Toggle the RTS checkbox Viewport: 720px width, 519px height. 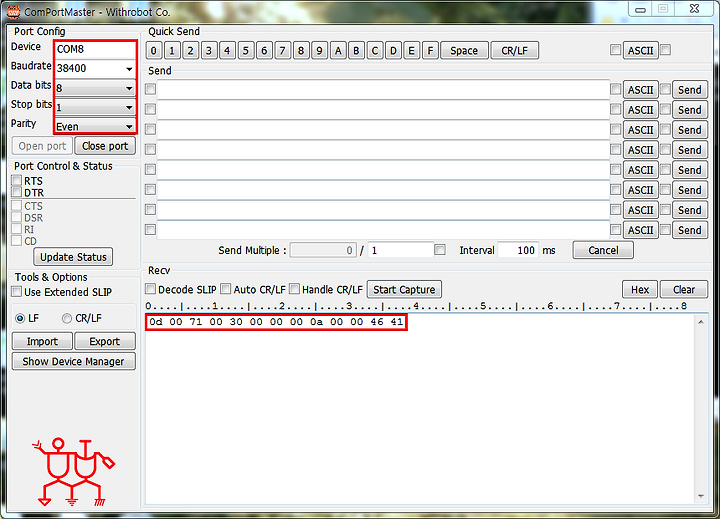point(17,180)
